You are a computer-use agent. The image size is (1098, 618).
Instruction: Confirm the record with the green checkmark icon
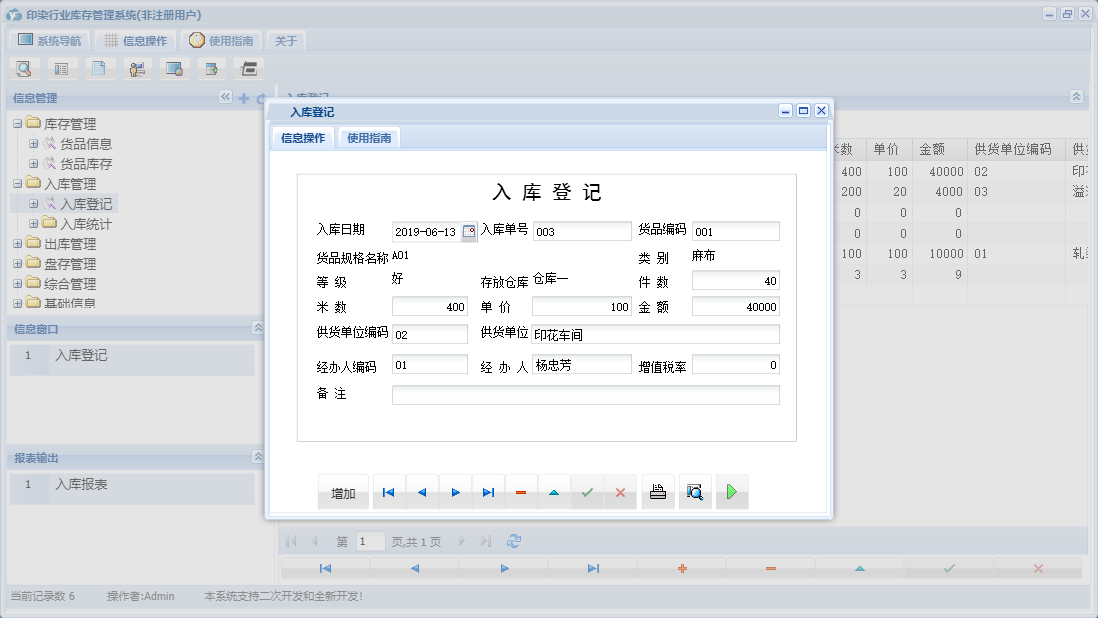587,491
